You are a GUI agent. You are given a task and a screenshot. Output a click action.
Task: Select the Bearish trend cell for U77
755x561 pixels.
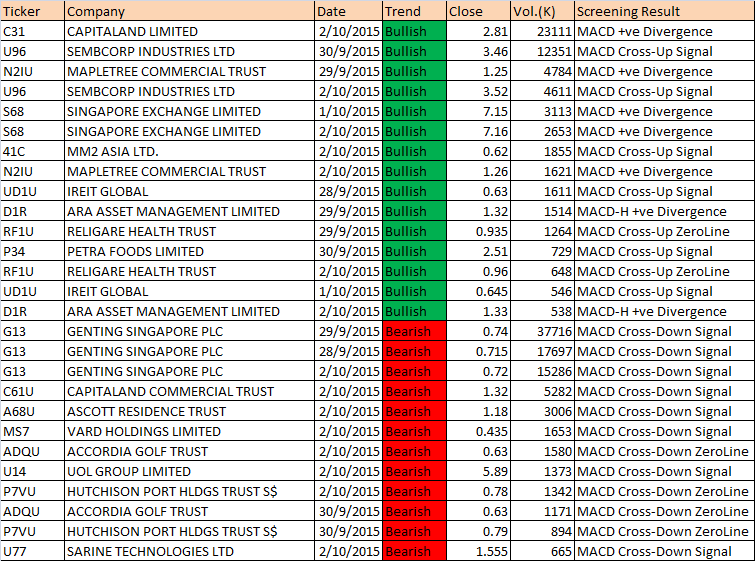click(415, 551)
